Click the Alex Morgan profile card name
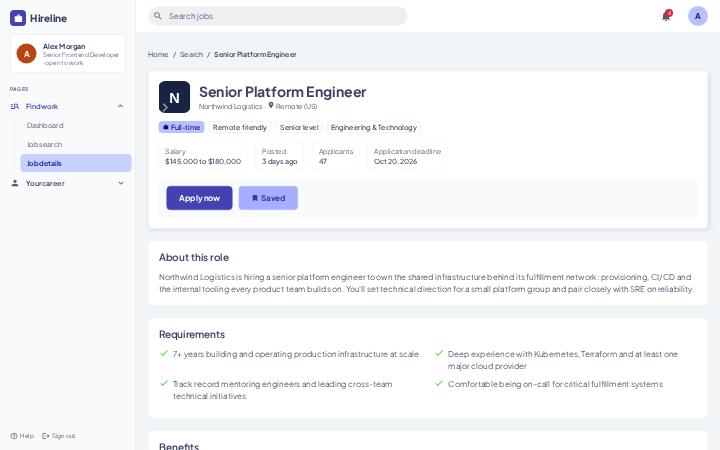Image resolution: width=720 pixels, height=450 pixels. tap(64, 46)
